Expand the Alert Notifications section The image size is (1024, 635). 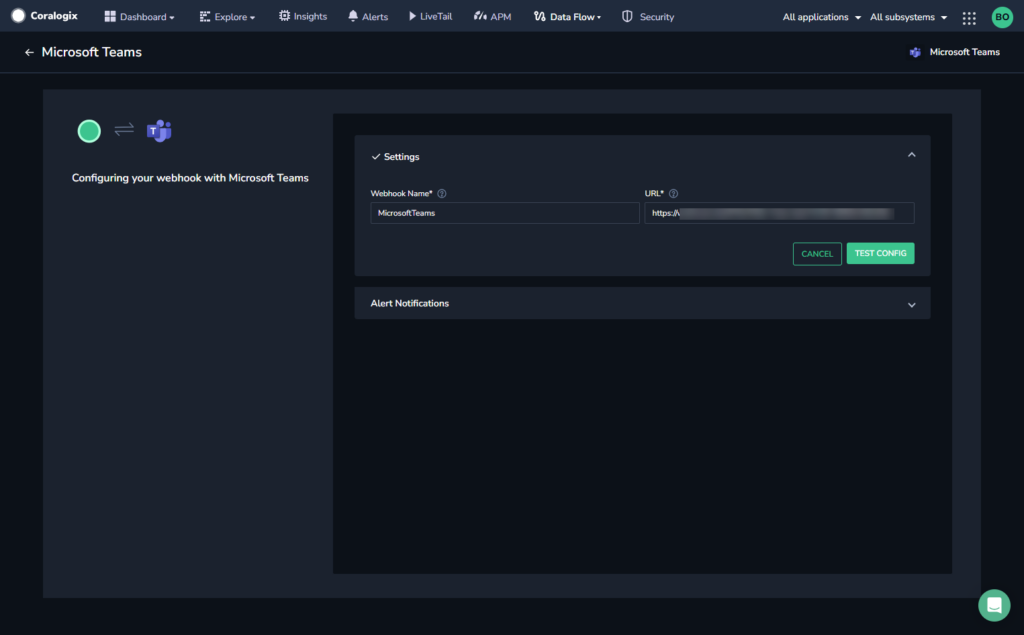[x=642, y=304]
